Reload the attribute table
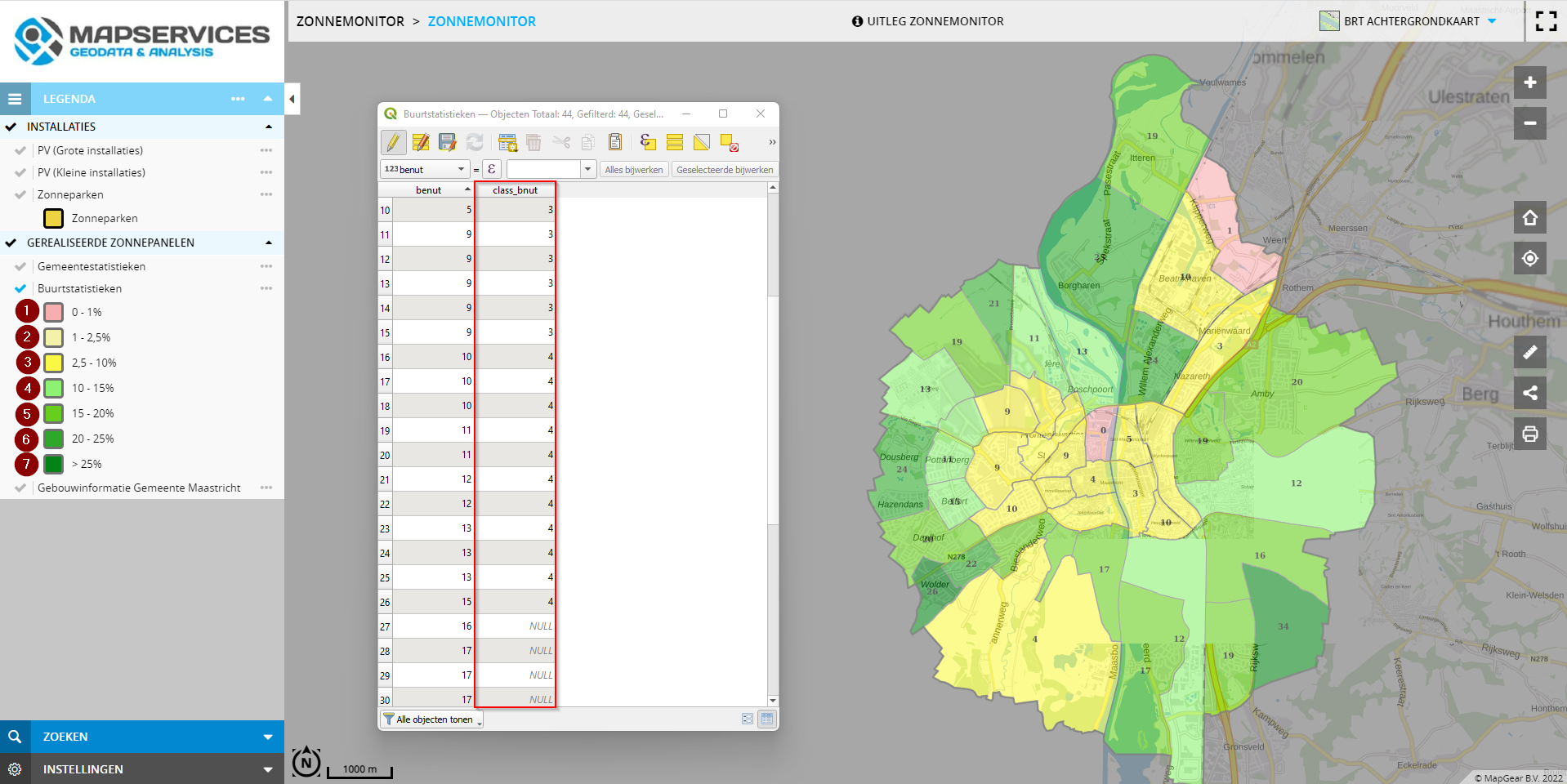This screenshot has height=784, width=1567. [475, 142]
